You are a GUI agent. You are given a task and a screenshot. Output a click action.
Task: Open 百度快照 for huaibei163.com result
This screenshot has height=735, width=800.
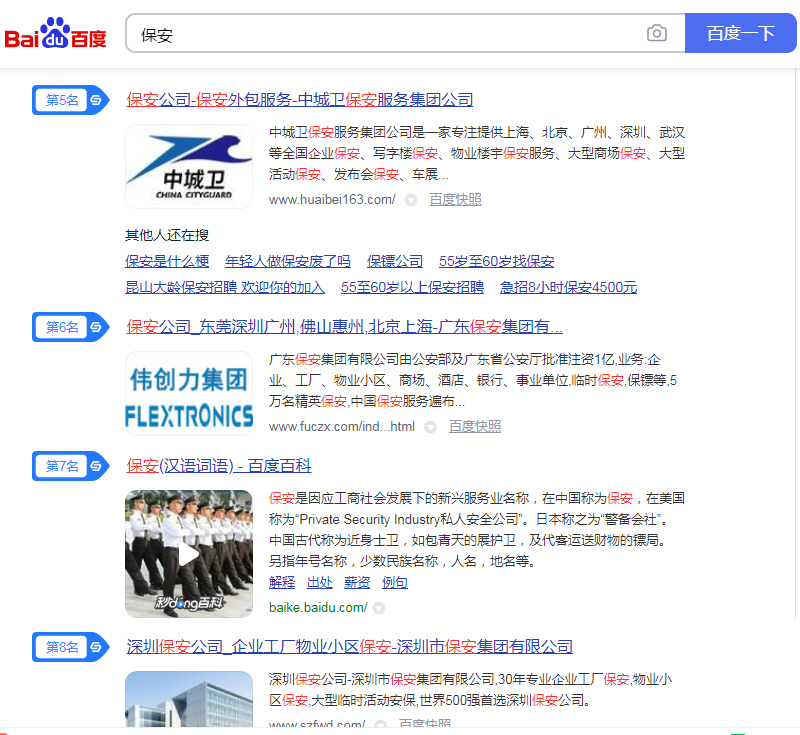coord(455,199)
